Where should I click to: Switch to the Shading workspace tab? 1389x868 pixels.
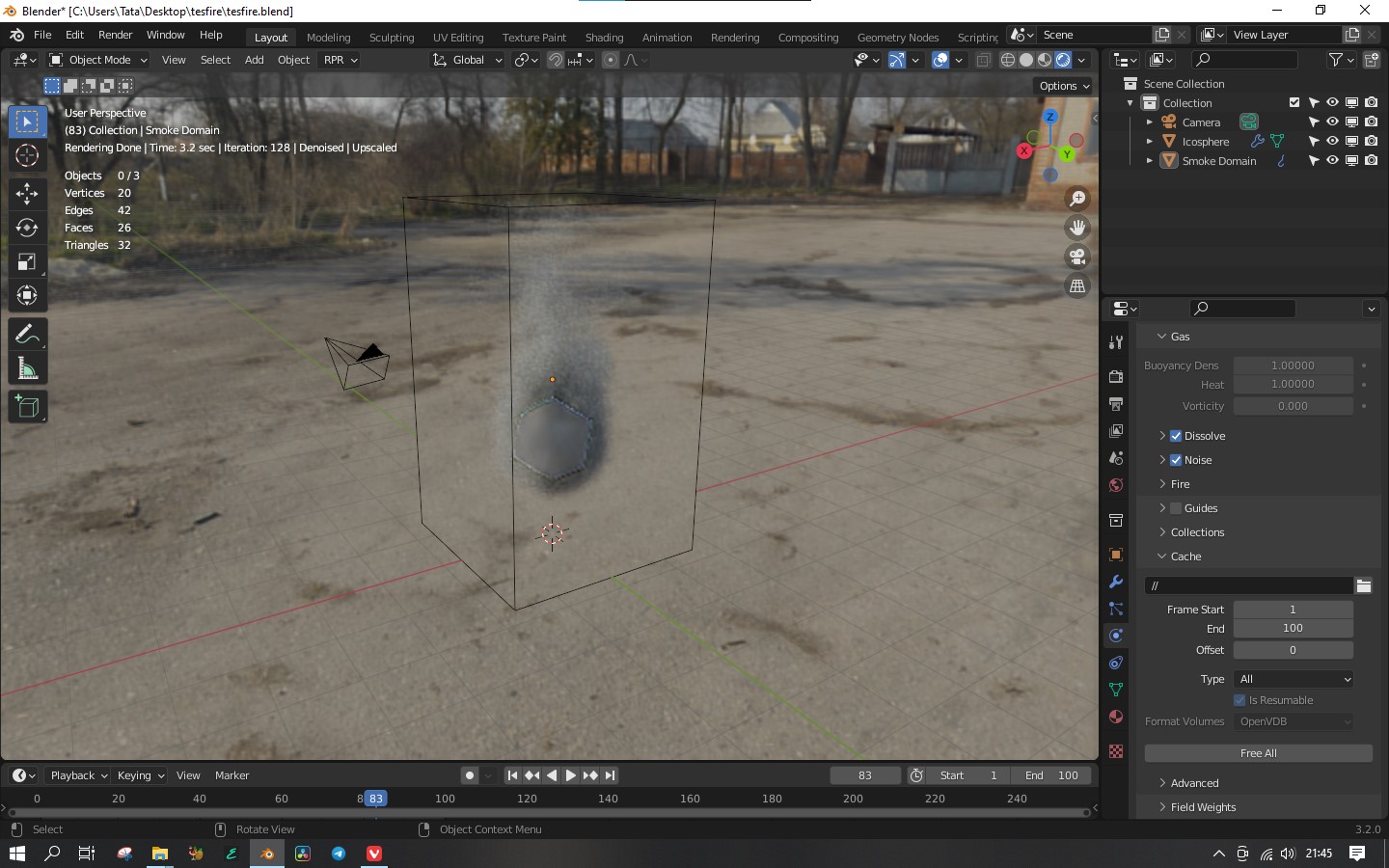pos(604,38)
